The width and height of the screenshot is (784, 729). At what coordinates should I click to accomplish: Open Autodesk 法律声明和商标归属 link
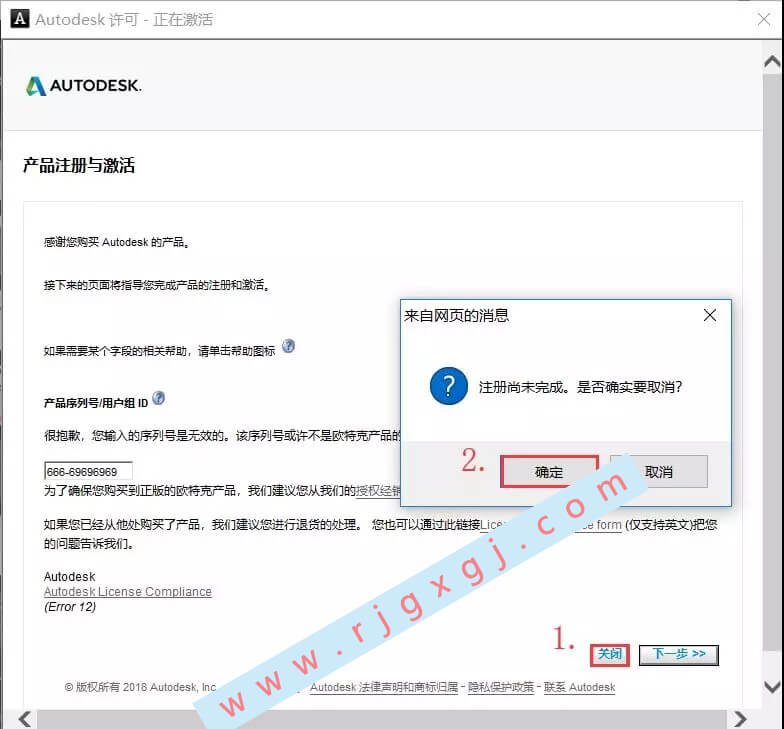tap(384, 688)
